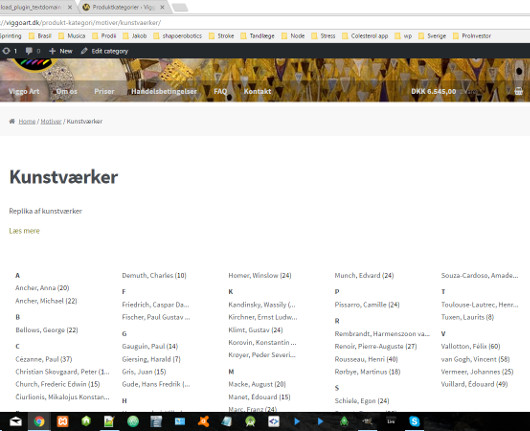Open Android Studio from the taskbar
The image size is (530, 431).
pyautogui.click(x=250, y=422)
